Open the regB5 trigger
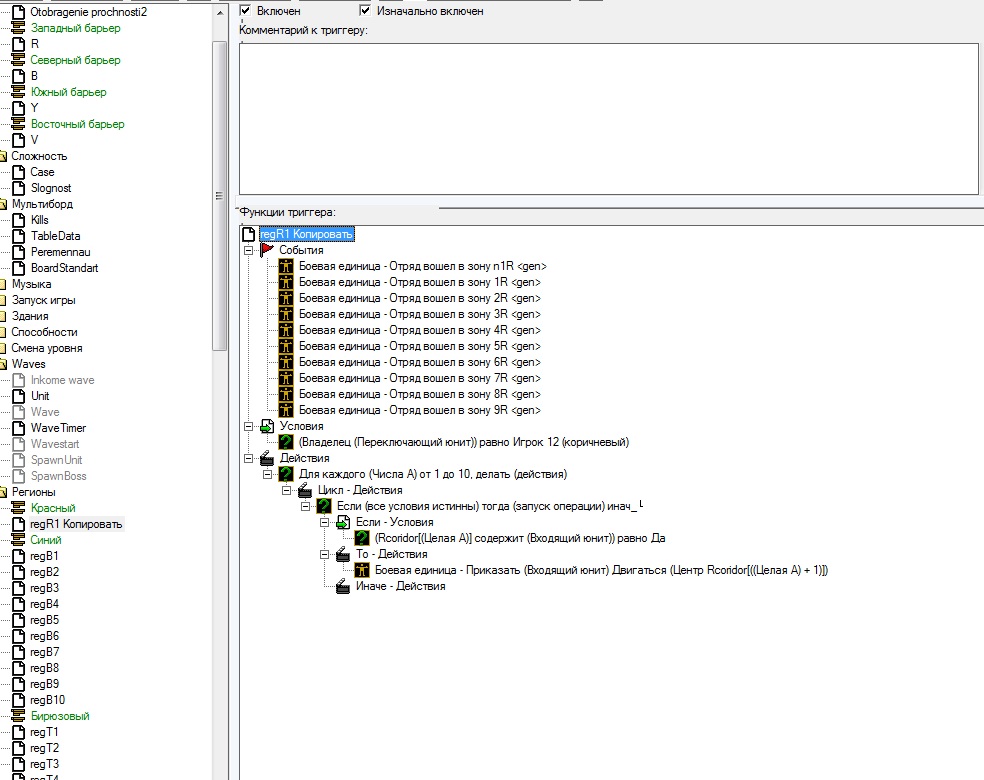984x780 pixels. pos(45,620)
